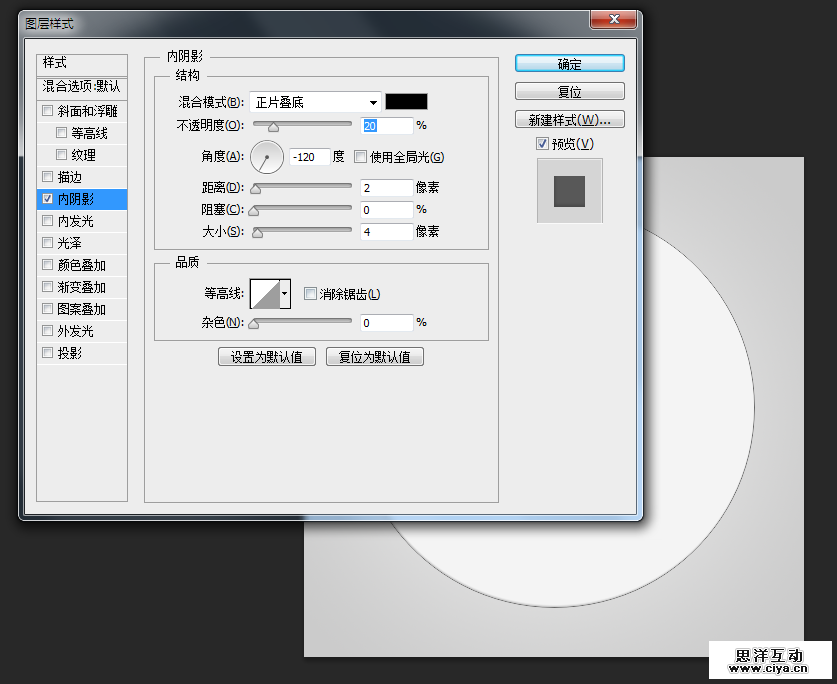
Task: Click 复位为默认值 (Reset to Default) button
Action: 374,357
